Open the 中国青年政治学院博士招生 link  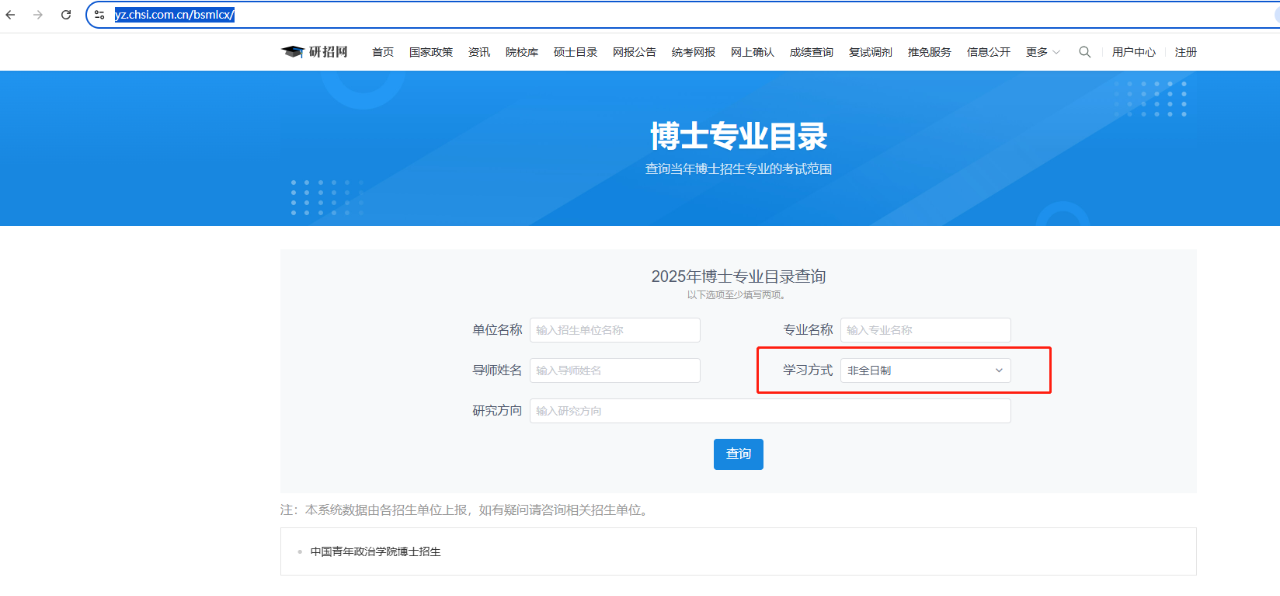(x=375, y=550)
